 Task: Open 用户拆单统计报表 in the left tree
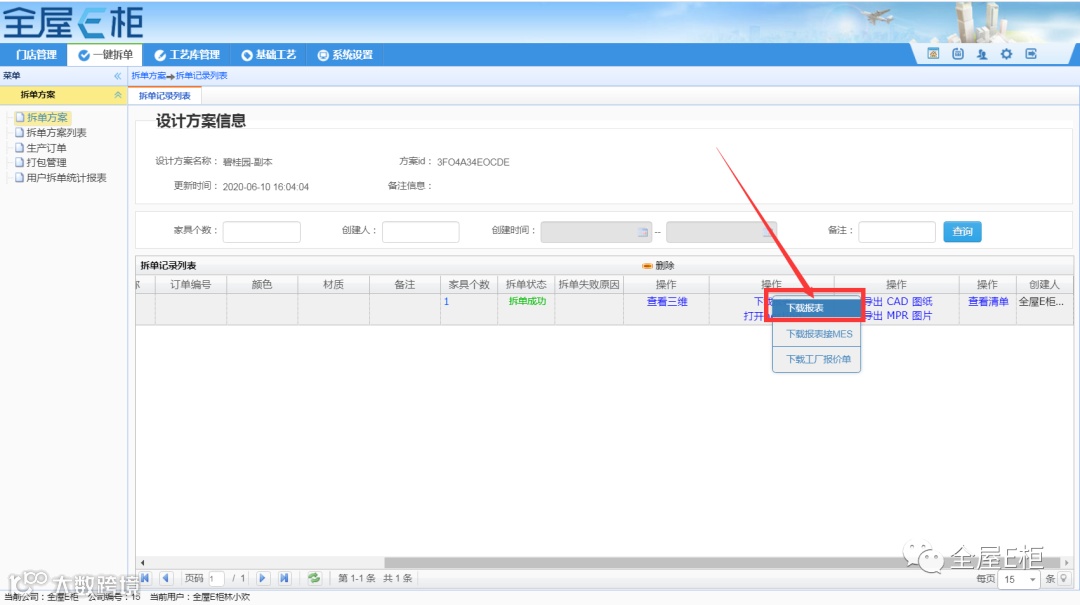click(66, 178)
